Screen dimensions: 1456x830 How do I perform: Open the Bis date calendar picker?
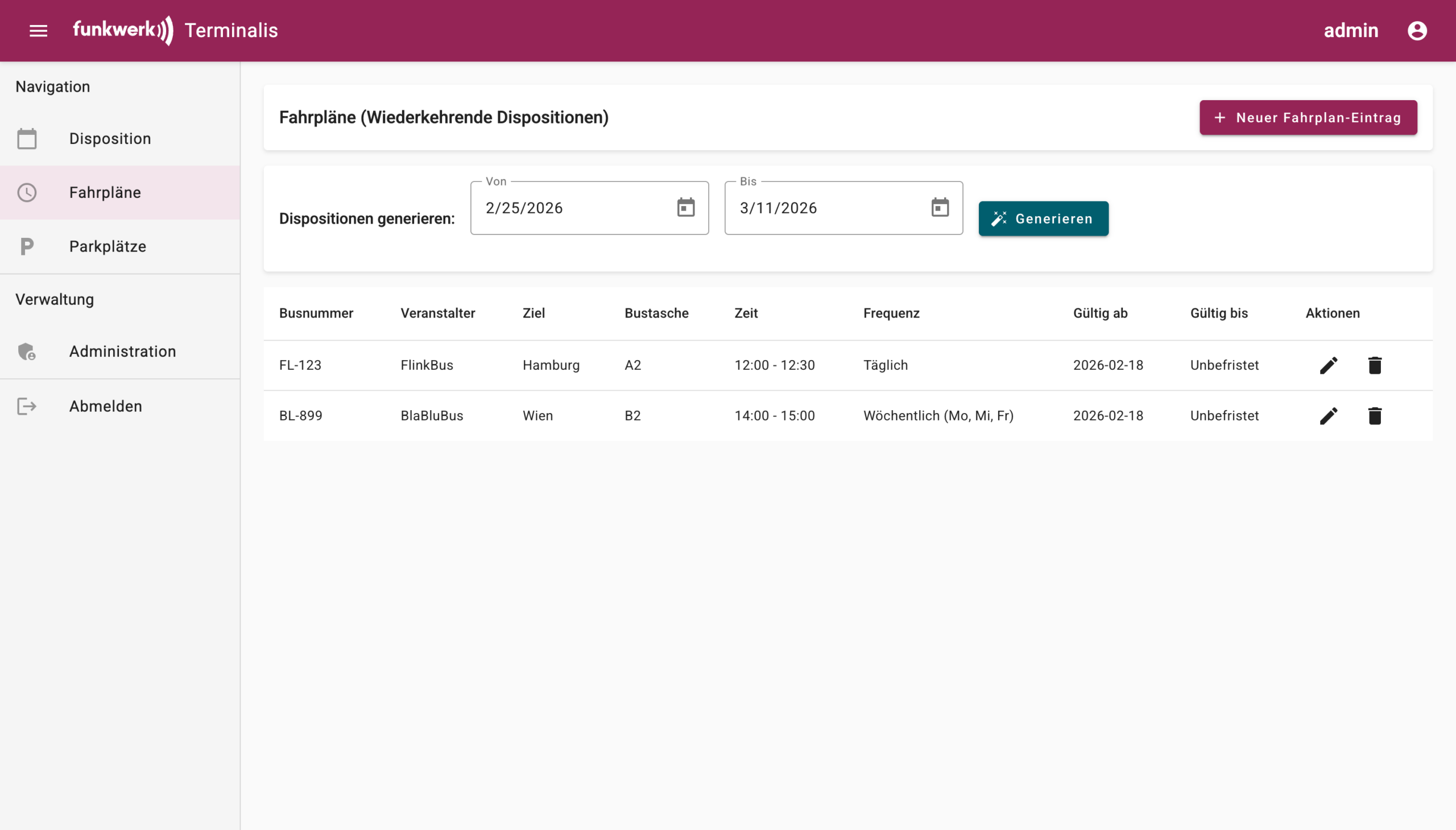(940, 208)
